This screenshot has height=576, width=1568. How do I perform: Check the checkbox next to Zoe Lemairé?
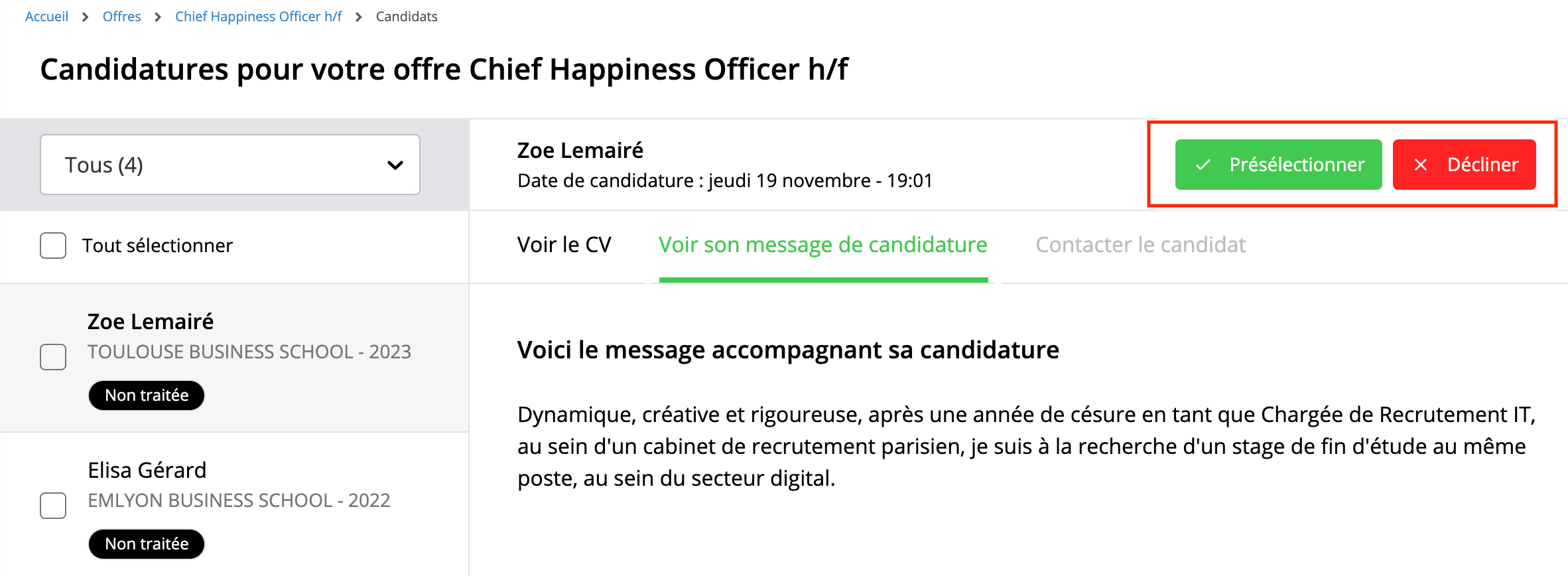[53, 356]
